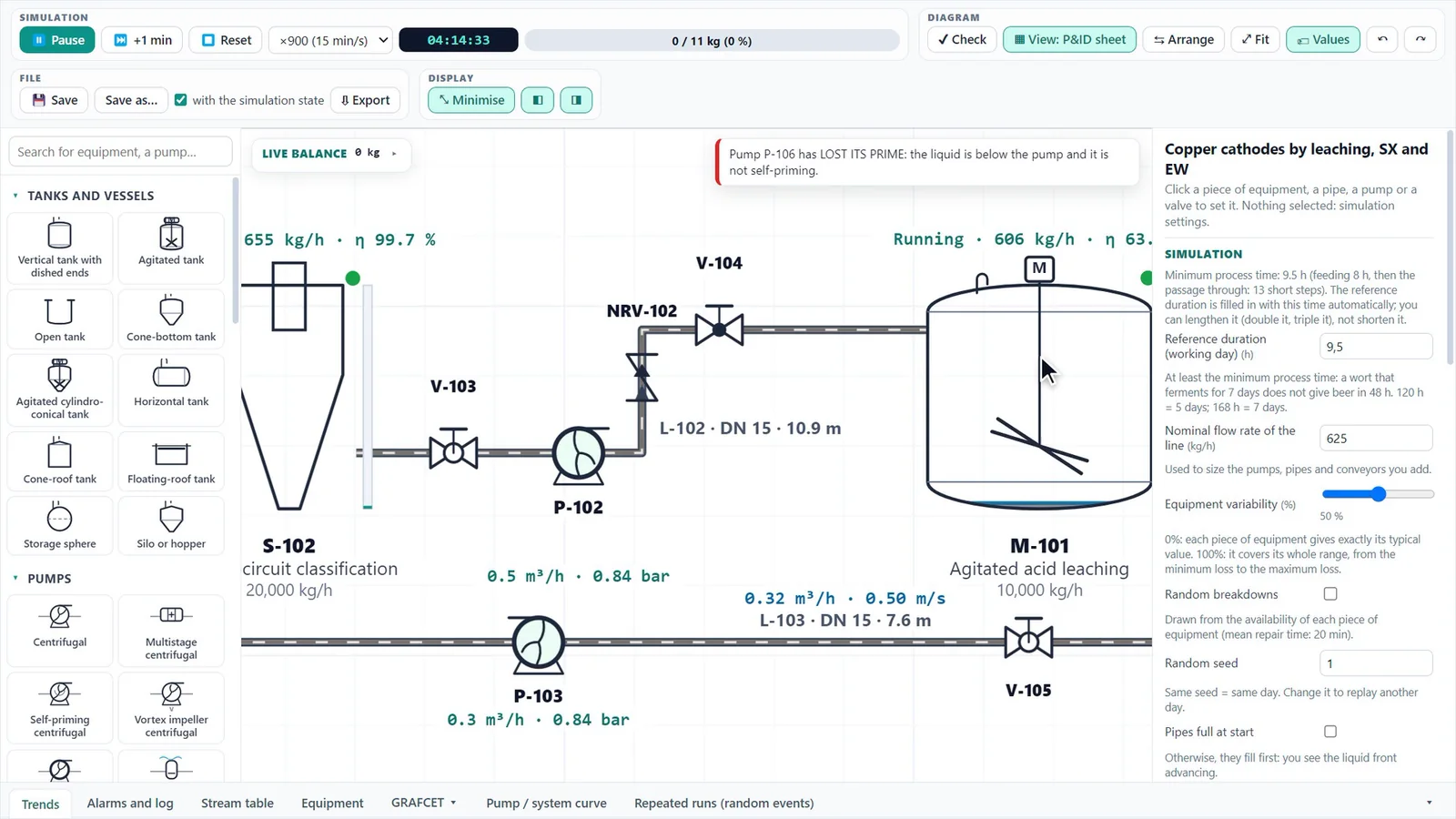1456x819 pixels.
Task: Select the Vortex impeller centrifugal pump
Action: (171, 707)
